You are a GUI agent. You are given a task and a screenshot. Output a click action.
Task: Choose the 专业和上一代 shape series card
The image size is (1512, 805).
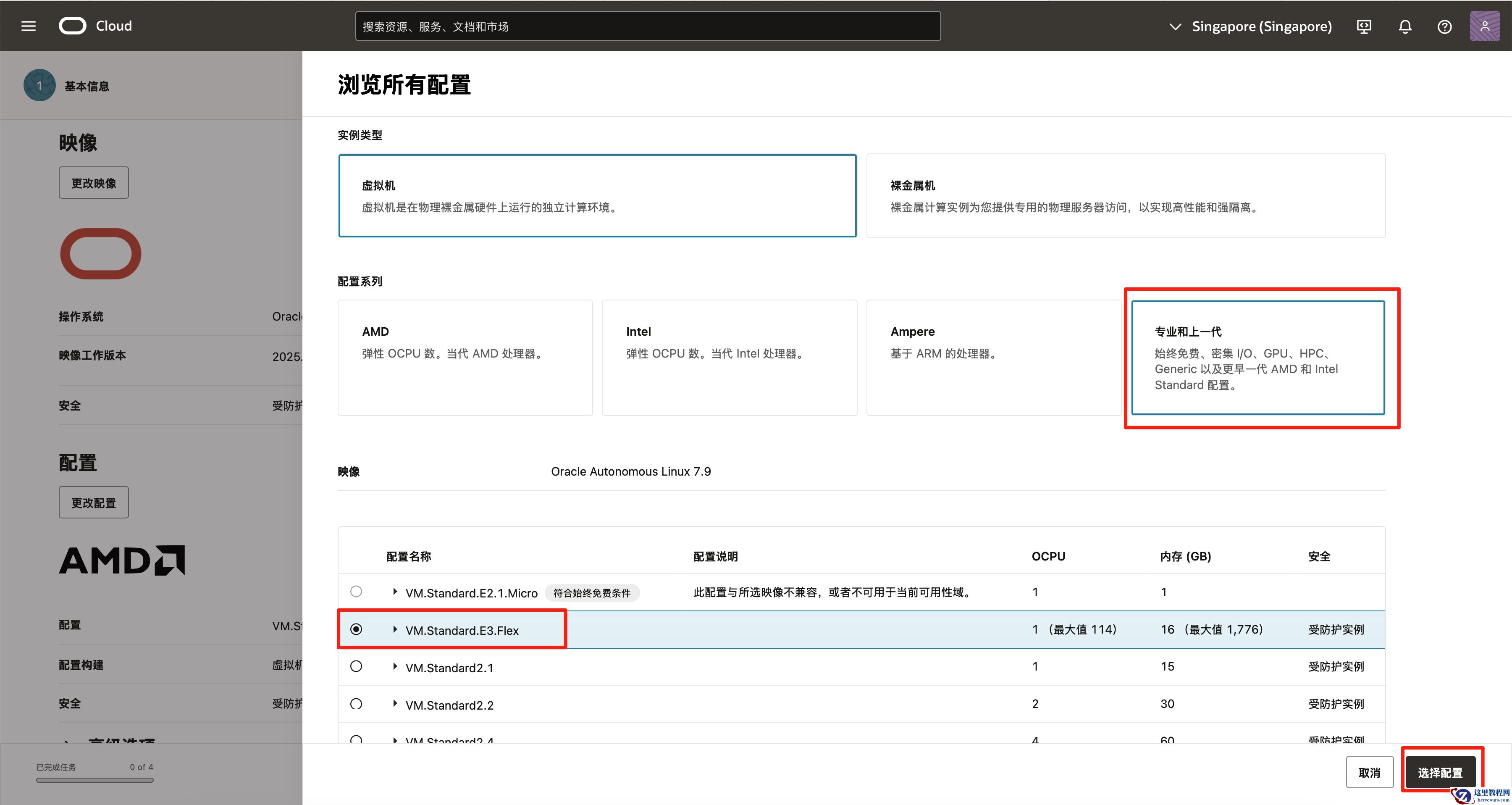point(1257,358)
